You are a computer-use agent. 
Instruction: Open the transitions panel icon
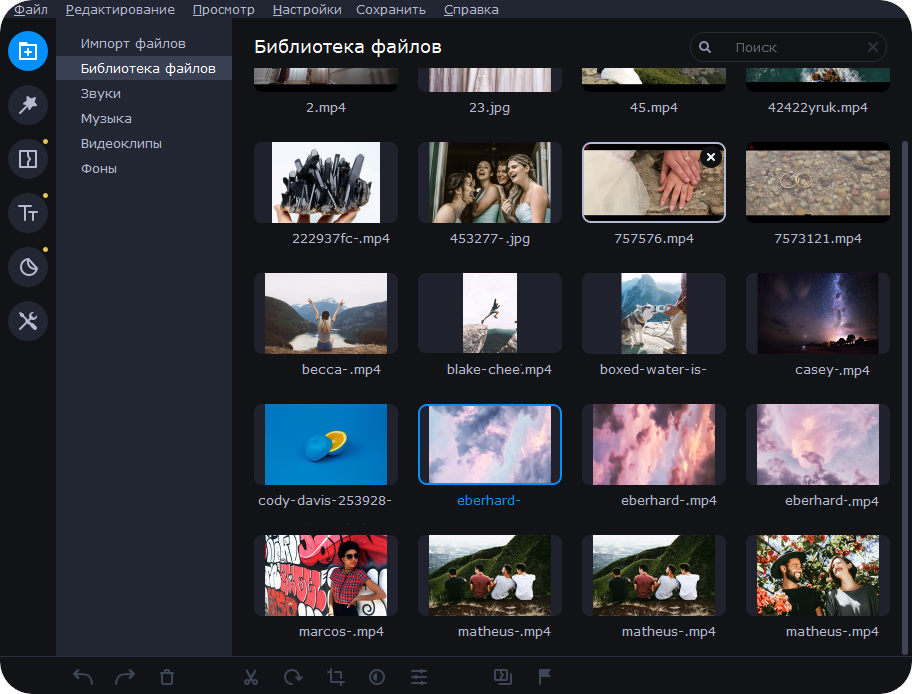28,159
